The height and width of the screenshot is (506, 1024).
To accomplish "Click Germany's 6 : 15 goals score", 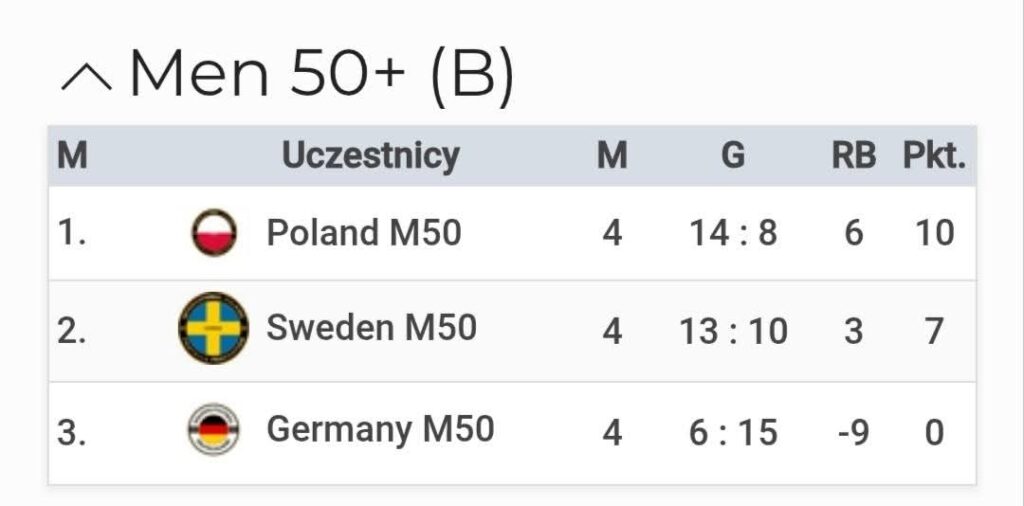I will [x=733, y=432].
